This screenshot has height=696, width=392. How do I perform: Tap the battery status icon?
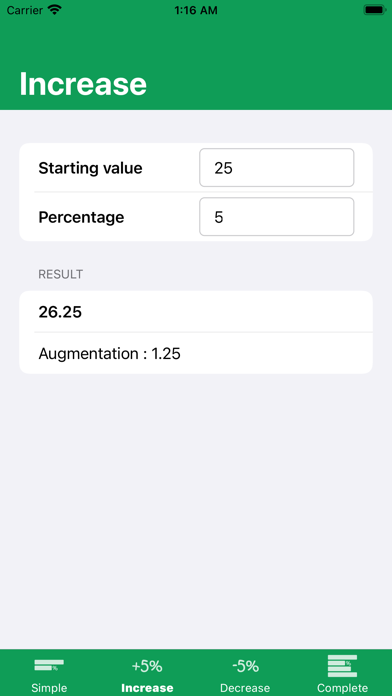(376, 10)
